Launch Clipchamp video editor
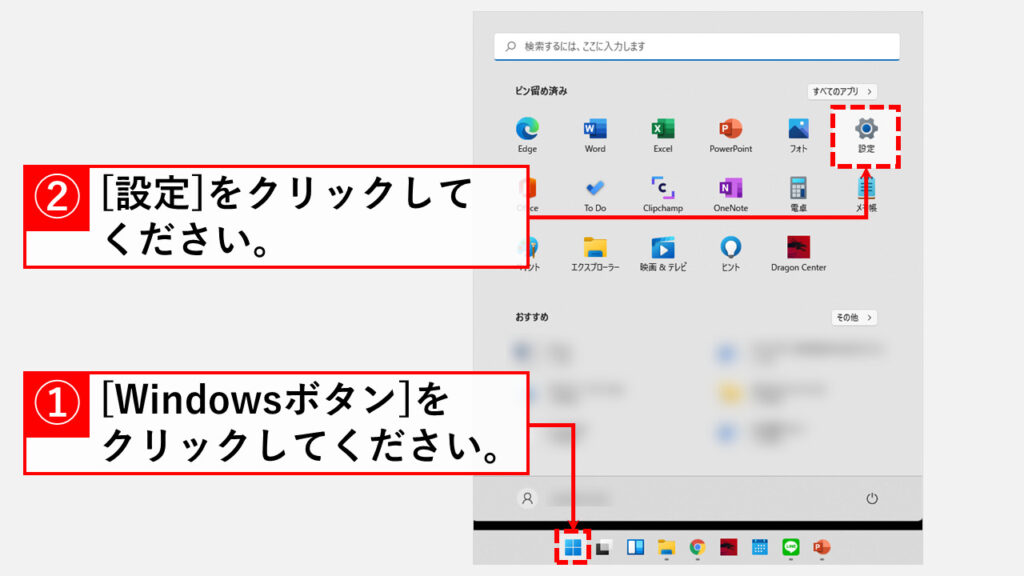 click(x=663, y=195)
